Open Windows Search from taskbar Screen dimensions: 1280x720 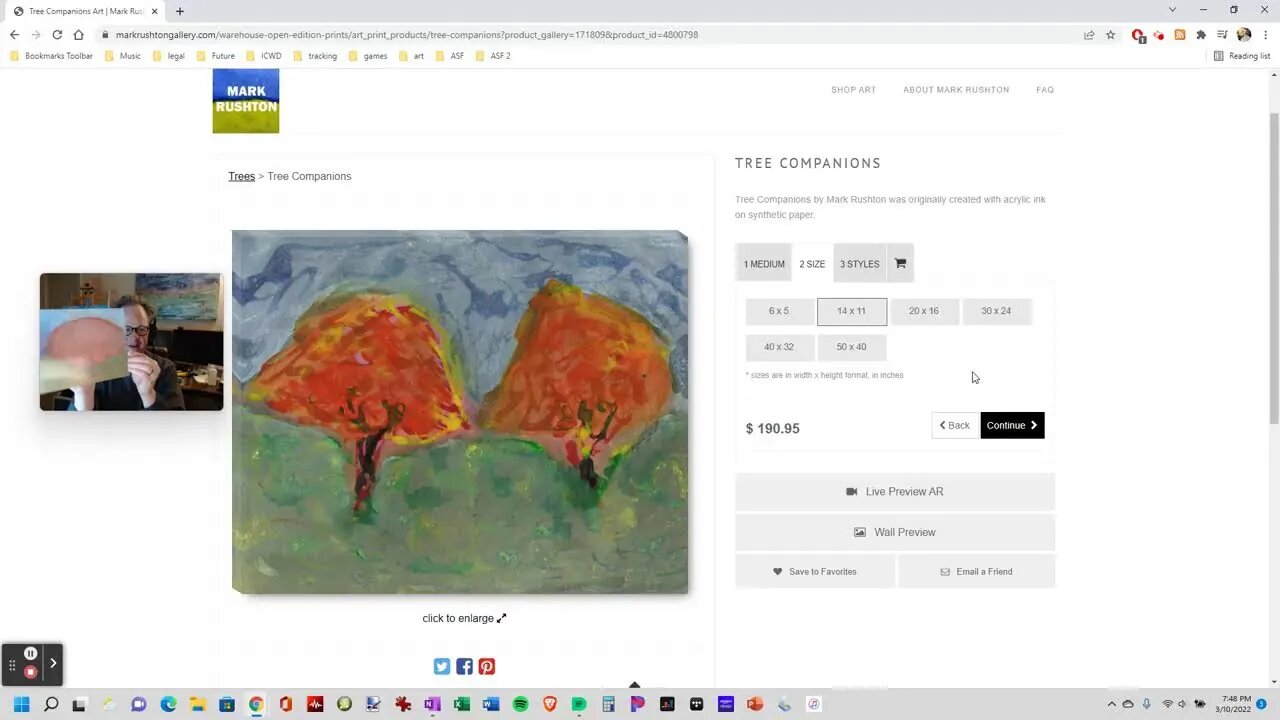point(51,704)
